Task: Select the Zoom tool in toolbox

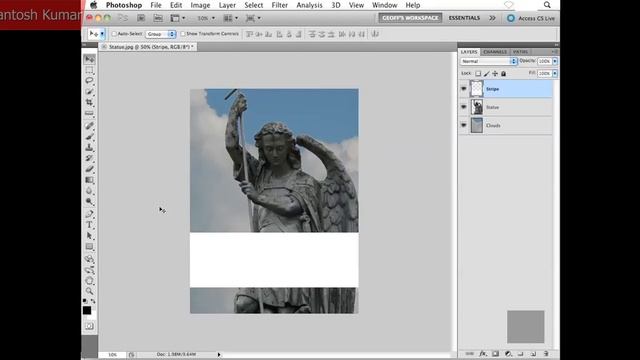Action: point(89,291)
